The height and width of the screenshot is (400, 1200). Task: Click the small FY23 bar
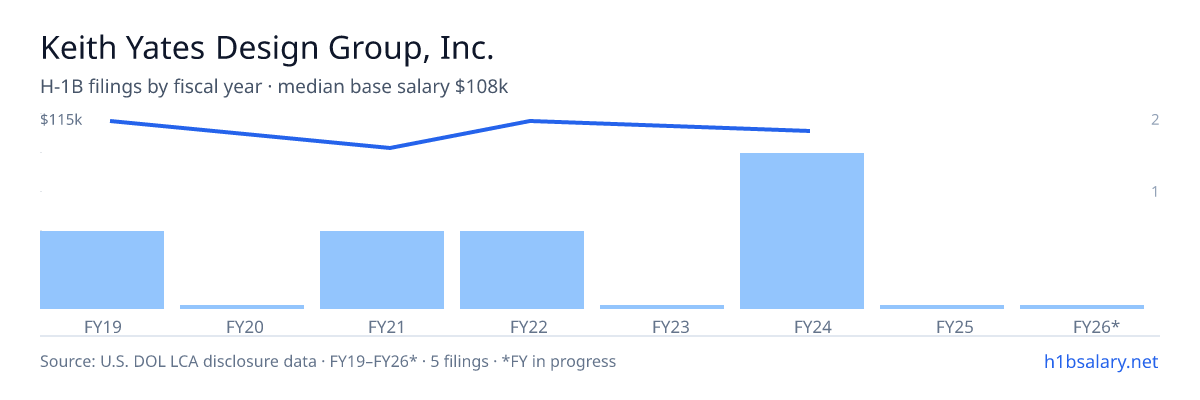coord(662,307)
